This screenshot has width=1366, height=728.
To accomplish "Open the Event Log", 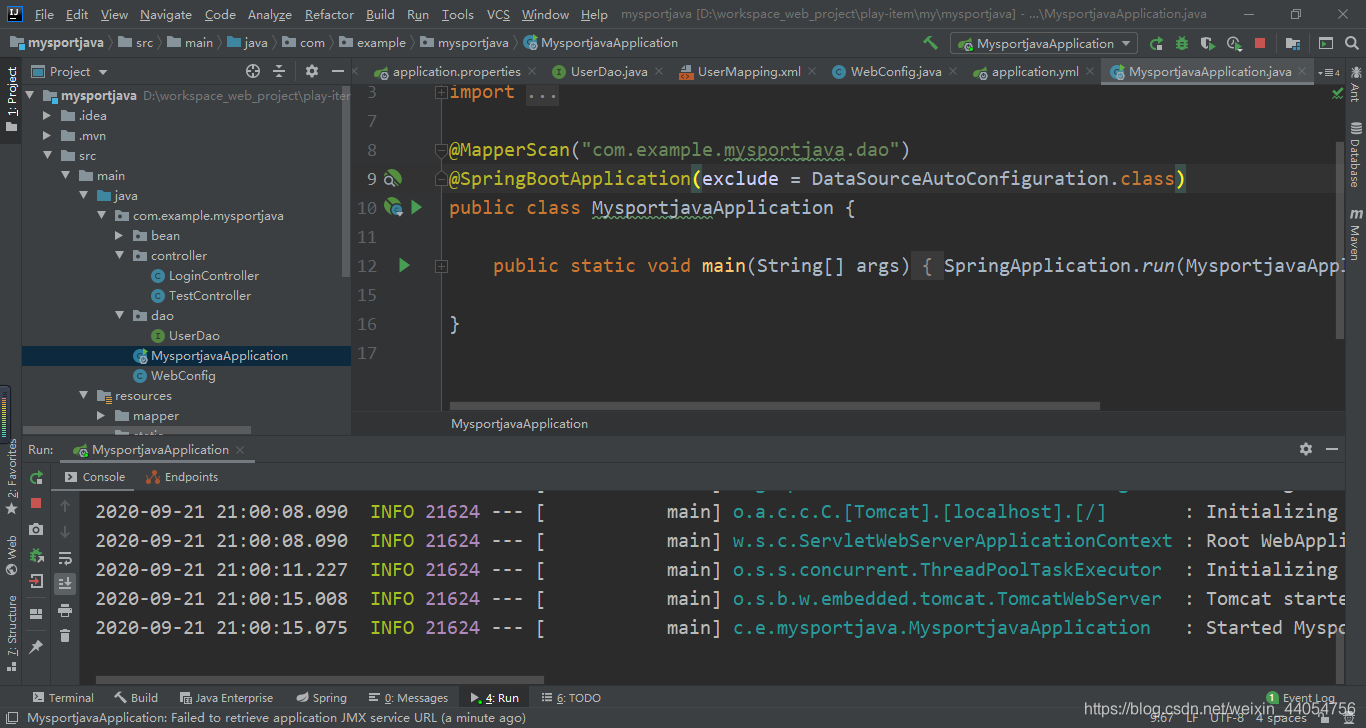I will (x=1300, y=698).
